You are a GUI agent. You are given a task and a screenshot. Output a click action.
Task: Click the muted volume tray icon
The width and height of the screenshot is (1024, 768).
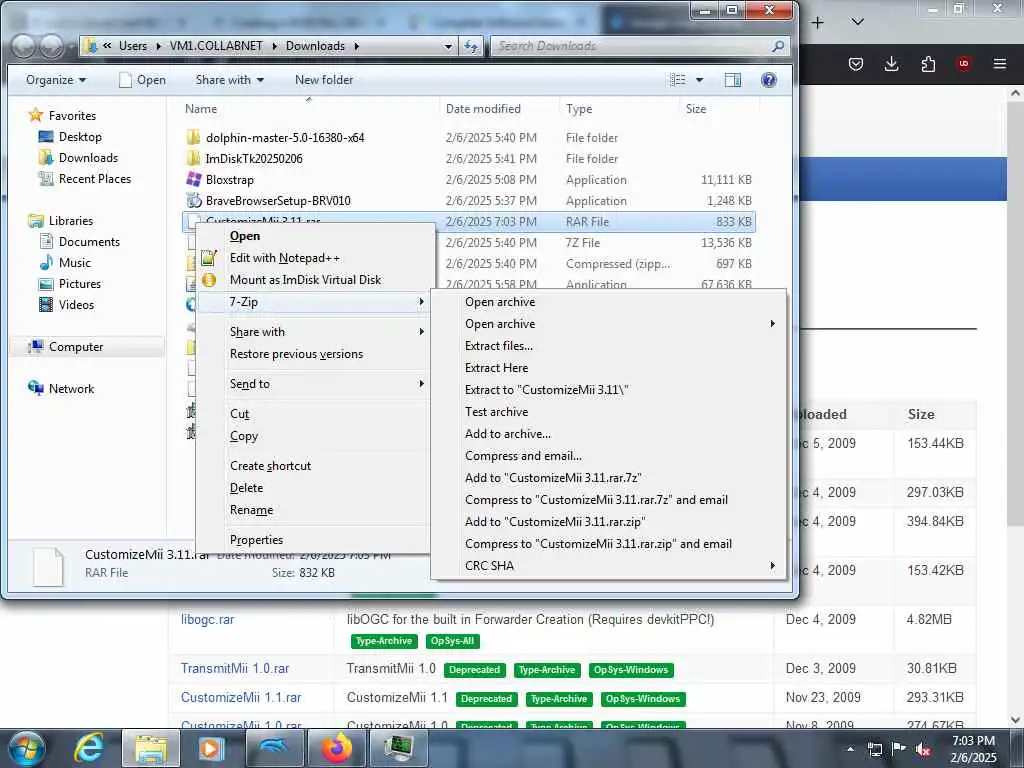(x=923, y=750)
